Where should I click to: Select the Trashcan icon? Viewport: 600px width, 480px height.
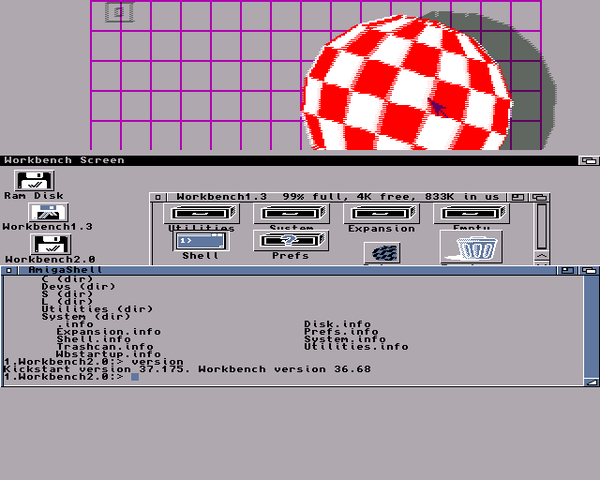[x=471, y=246]
